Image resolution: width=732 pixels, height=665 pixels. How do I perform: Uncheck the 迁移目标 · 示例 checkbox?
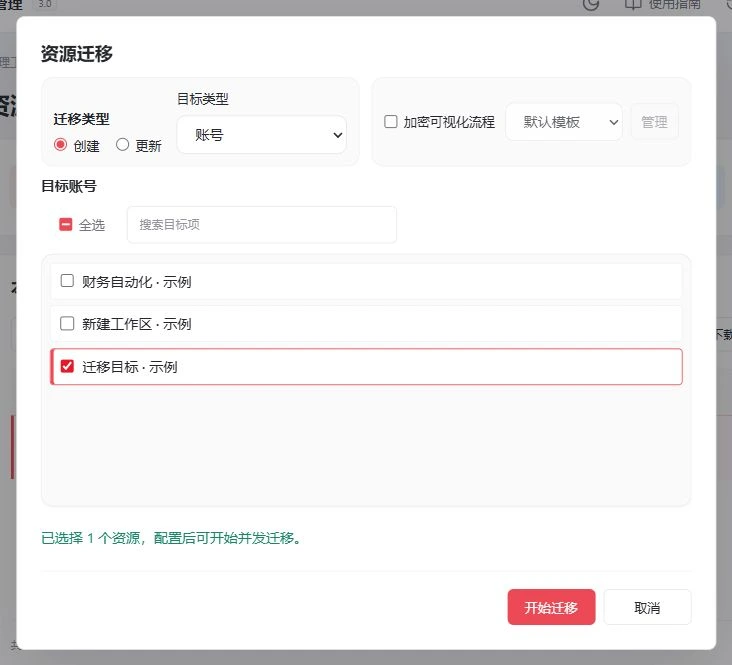click(x=67, y=366)
